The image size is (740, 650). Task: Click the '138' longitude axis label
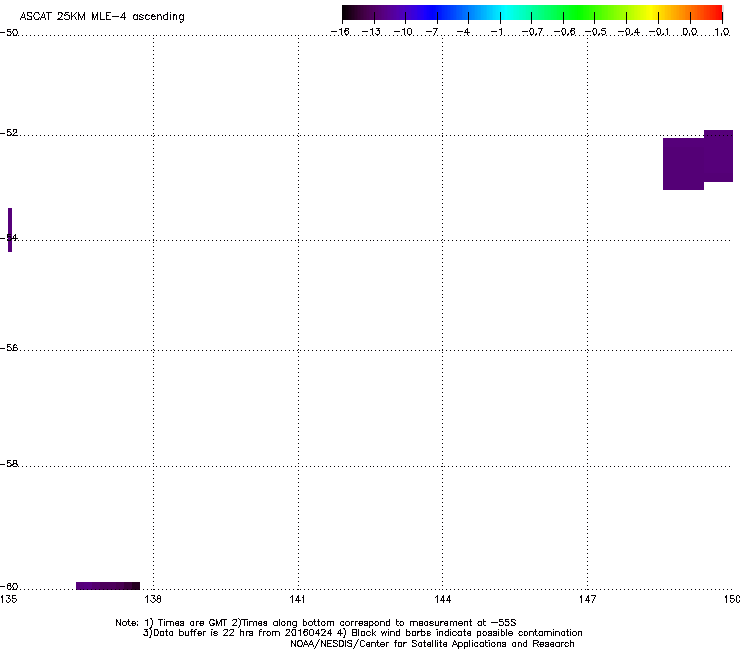[153, 599]
